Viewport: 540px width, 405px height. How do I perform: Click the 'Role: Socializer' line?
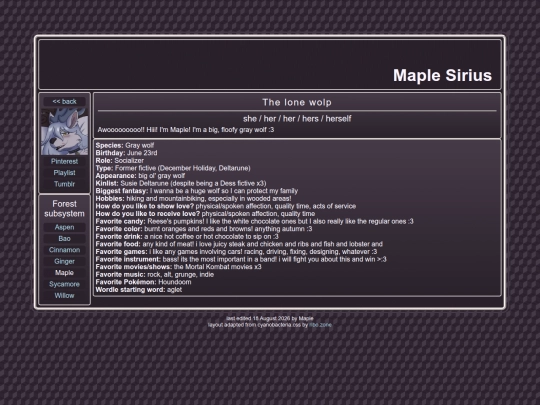coord(120,160)
